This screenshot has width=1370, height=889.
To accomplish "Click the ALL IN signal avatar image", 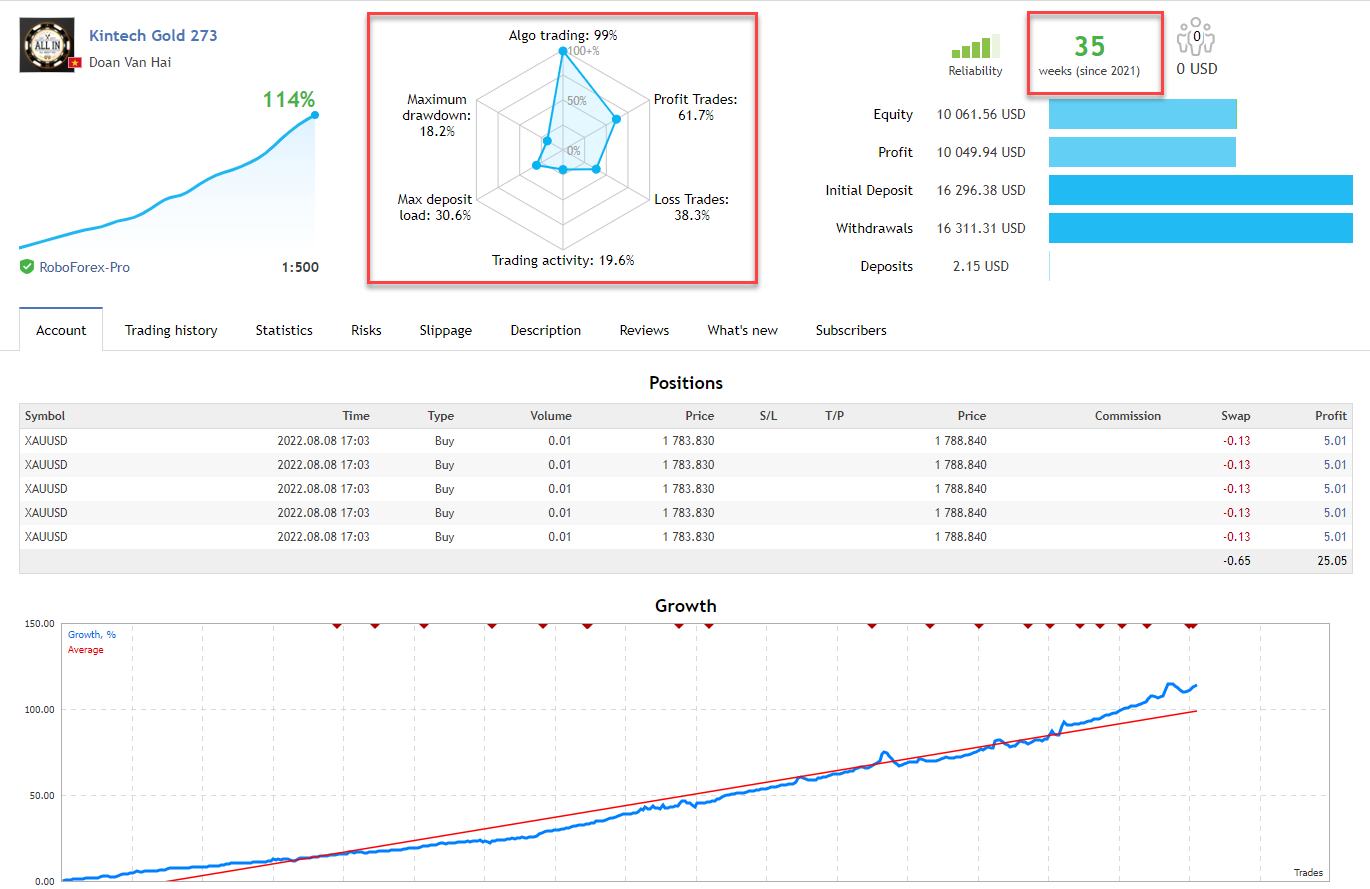I will [47, 46].
